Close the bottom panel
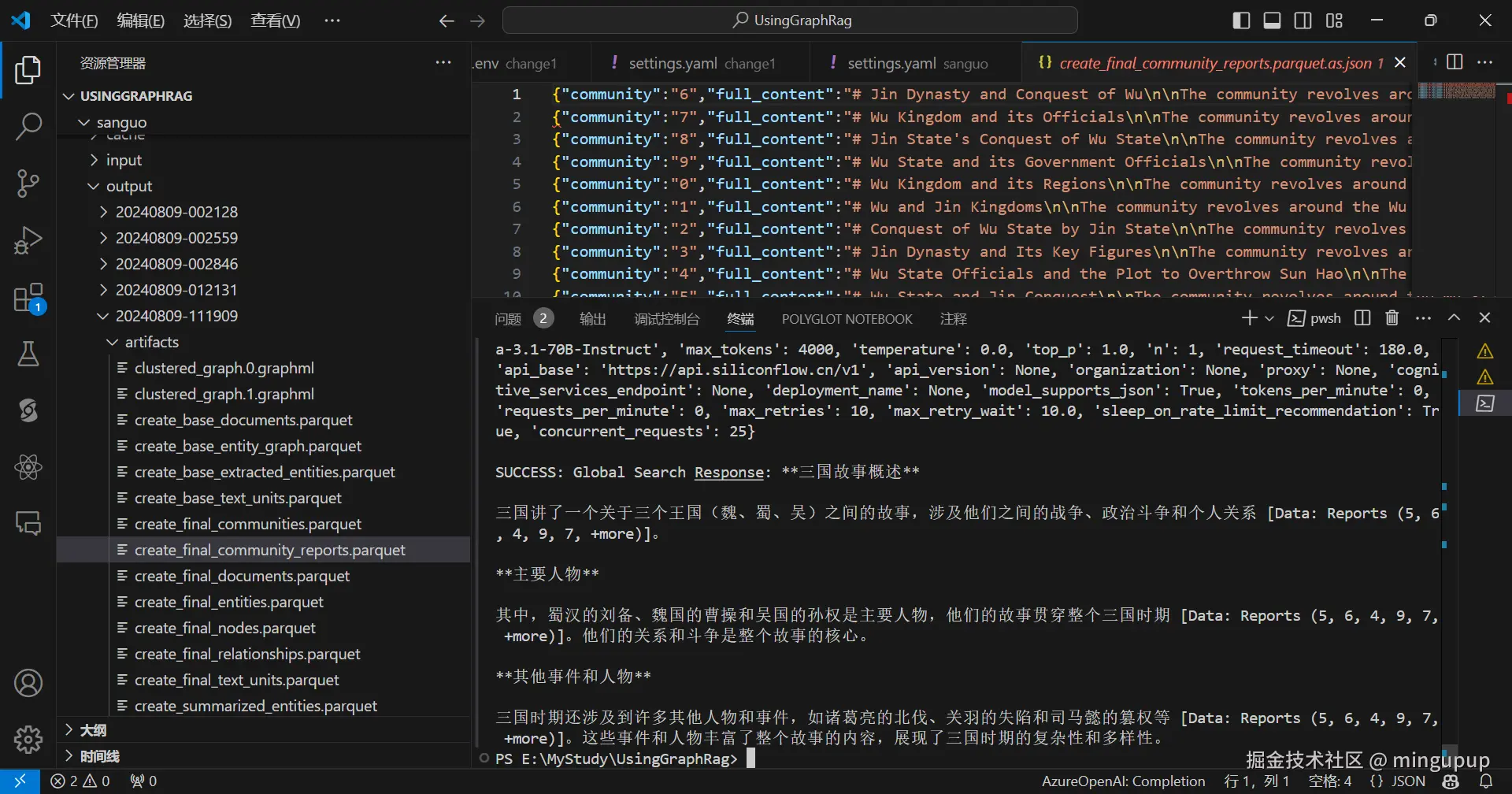Image resolution: width=1512 pixels, height=794 pixels. point(1485,317)
